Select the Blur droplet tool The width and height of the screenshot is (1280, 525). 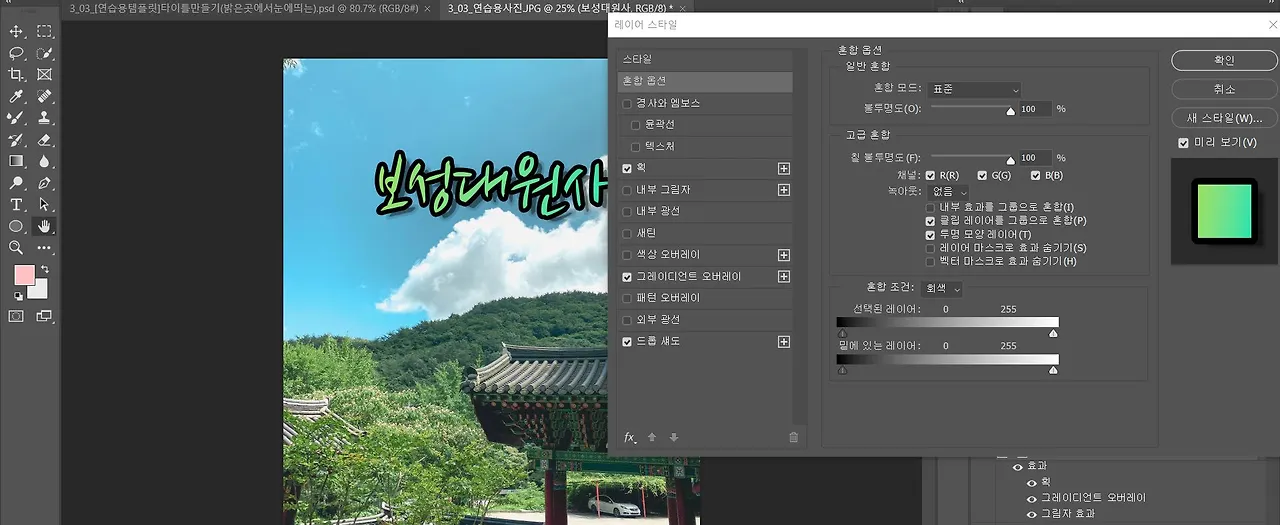44,161
